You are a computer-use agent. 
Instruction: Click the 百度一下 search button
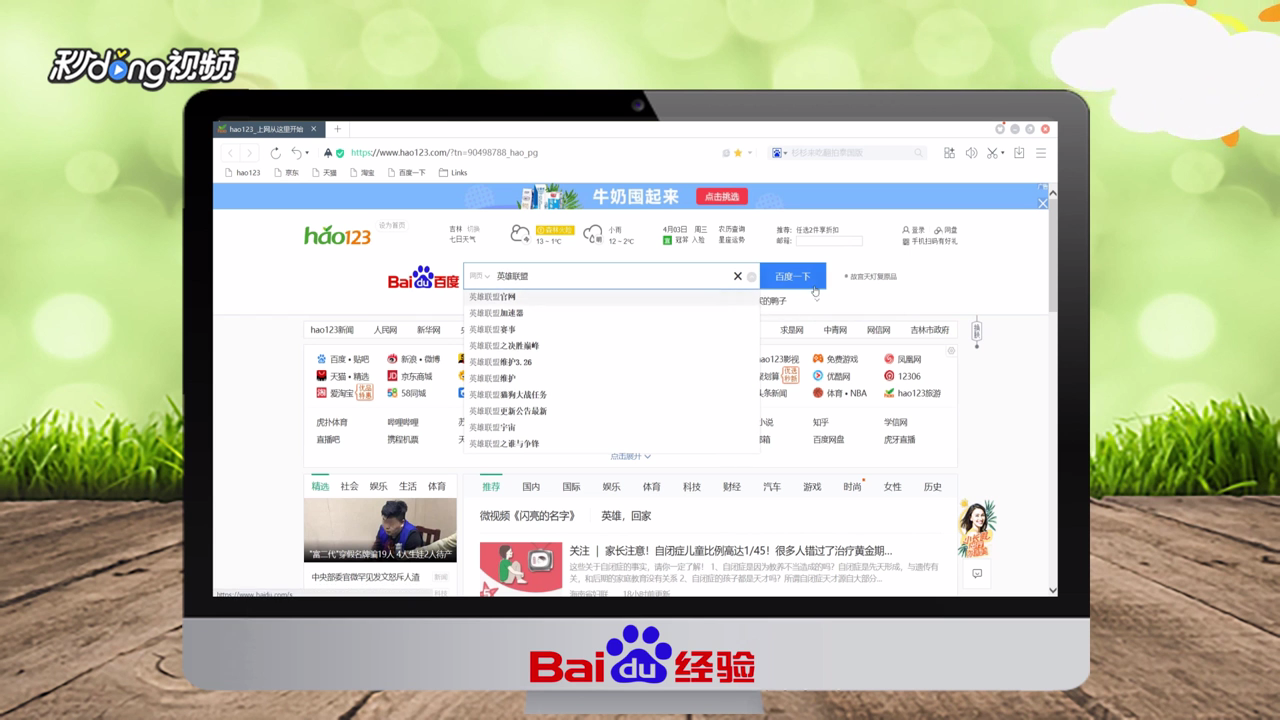[793, 276]
